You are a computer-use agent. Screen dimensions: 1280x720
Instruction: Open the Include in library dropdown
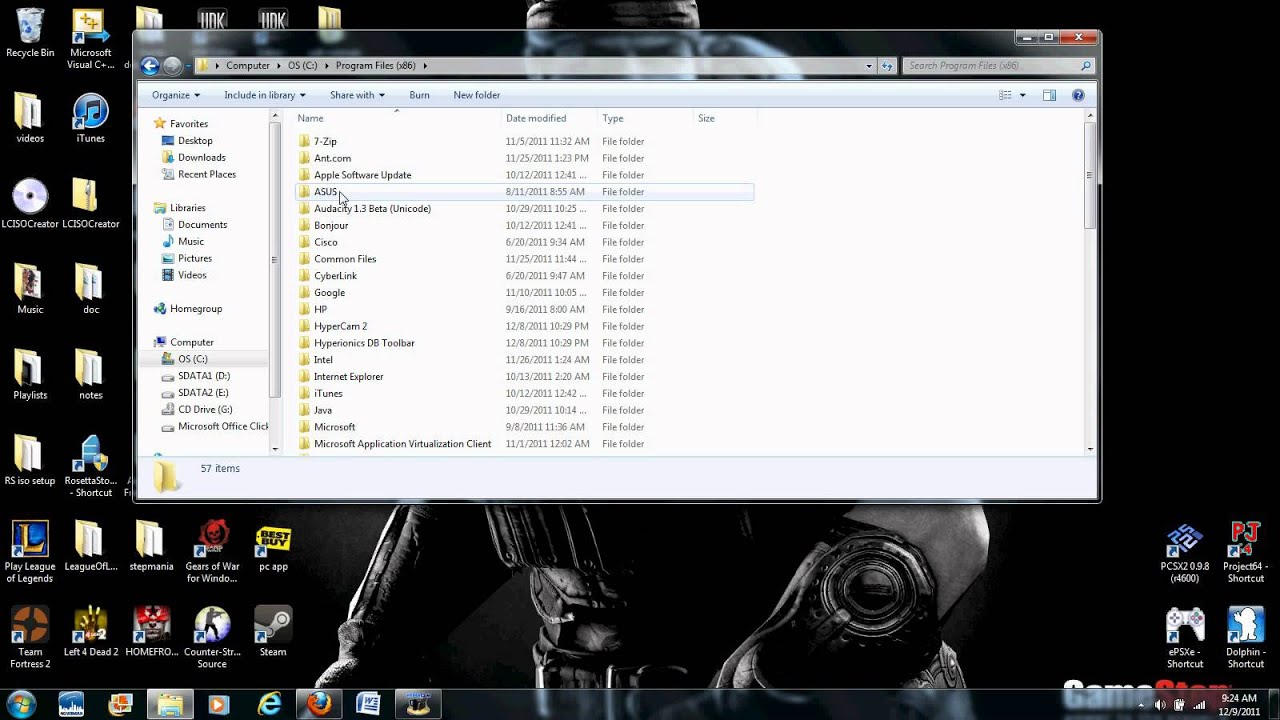coord(265,95)
